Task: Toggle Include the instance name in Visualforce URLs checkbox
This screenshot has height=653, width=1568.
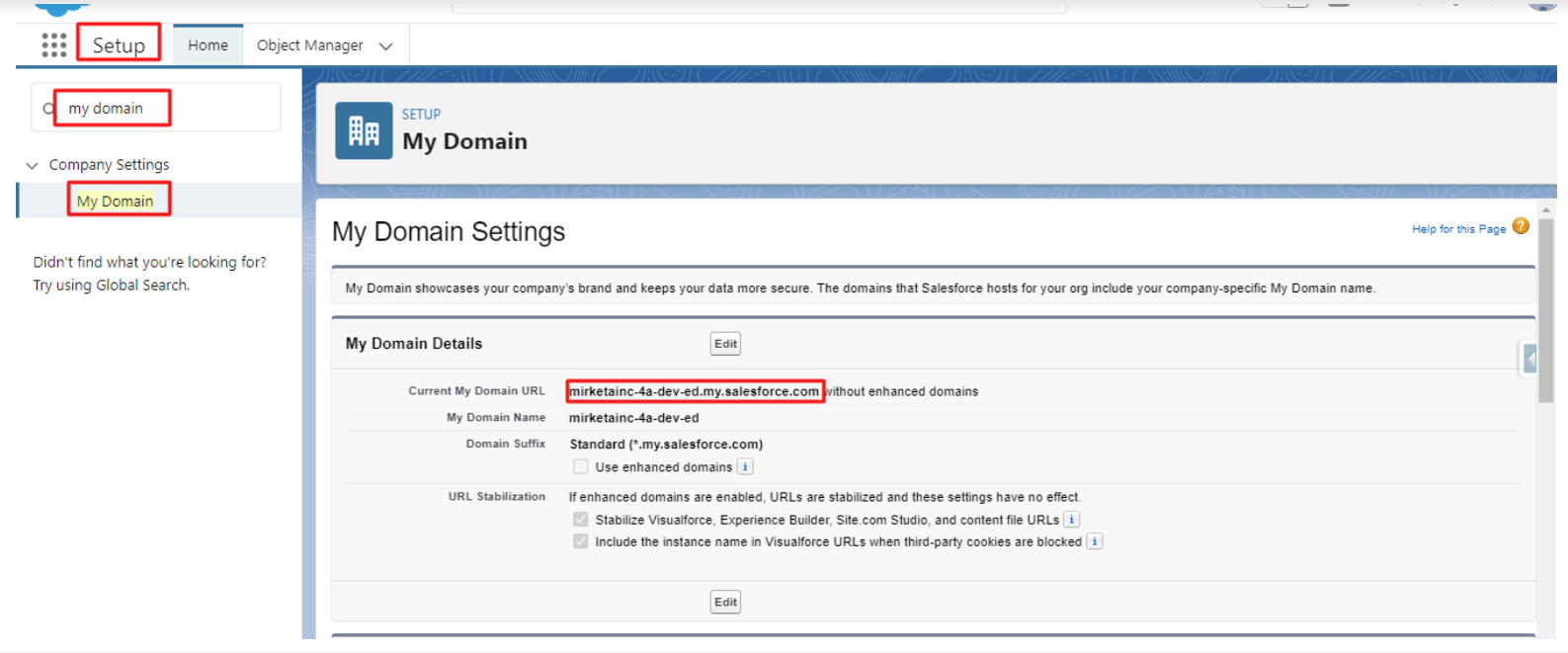Action: (581, 541)
